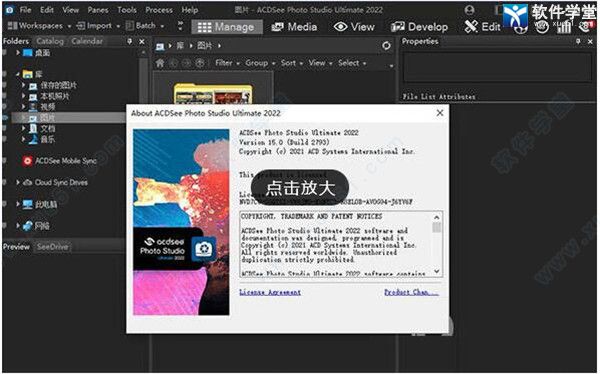Close the About ACDSee Photo Studio dialog
The height and width of the screenshot is (374, 600).
click(x=440, y=113)
